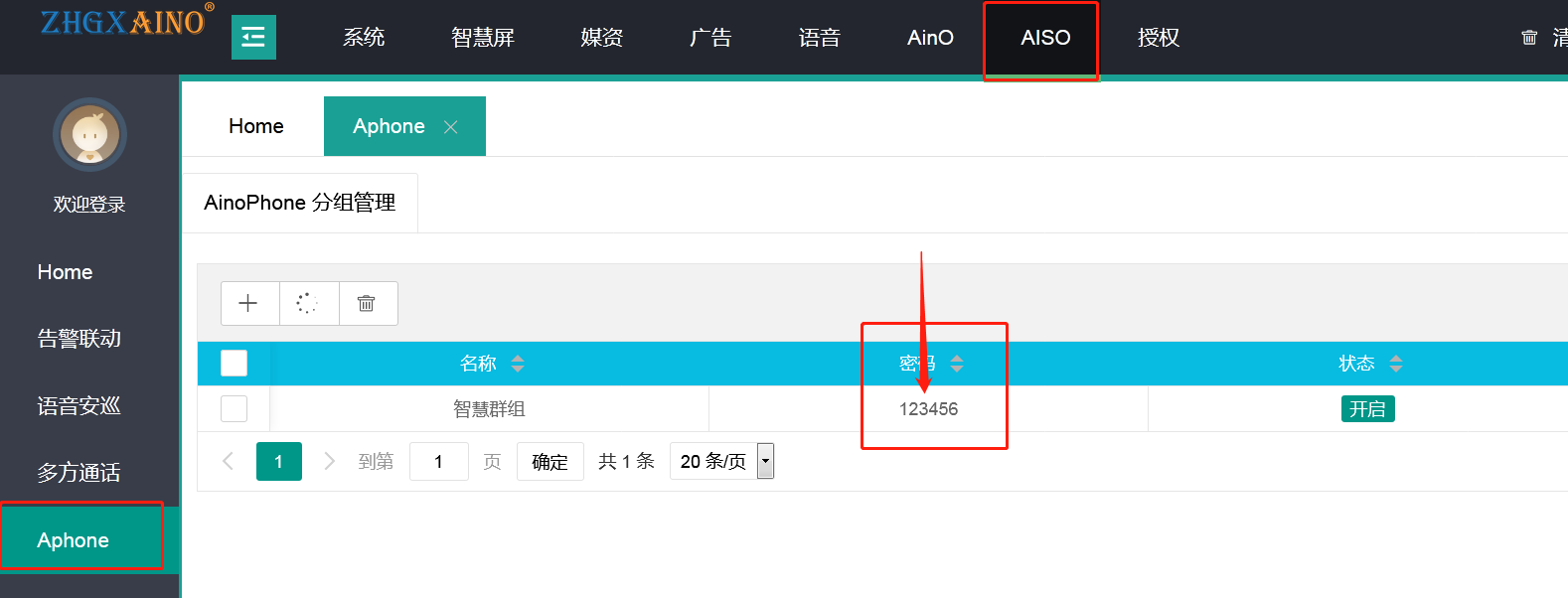Image resolution: width=1568 pixels, height=598 pixels.
Task: Sort by 状态 column arrows
Action: [x=1396, y=364]
